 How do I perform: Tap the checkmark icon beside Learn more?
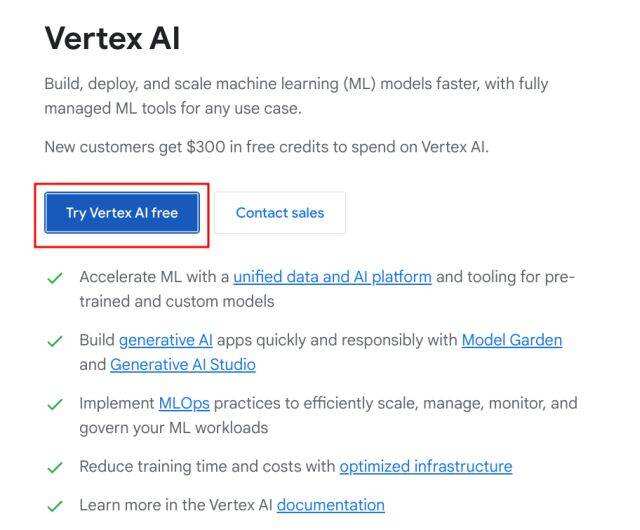(x=56, y=506)
